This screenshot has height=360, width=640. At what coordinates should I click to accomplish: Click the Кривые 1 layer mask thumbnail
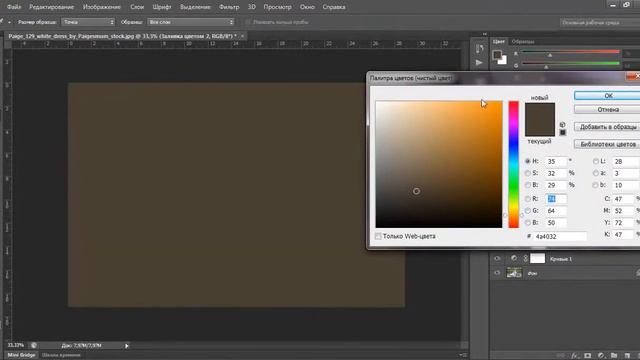point(537,258)
